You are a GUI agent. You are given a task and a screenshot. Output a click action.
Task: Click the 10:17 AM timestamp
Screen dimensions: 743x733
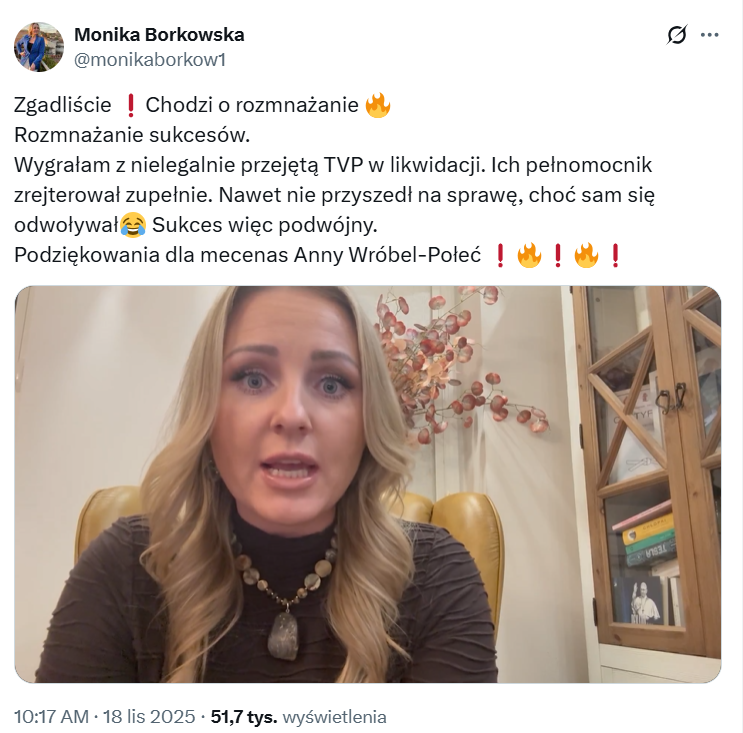click(x=52, y=716)
